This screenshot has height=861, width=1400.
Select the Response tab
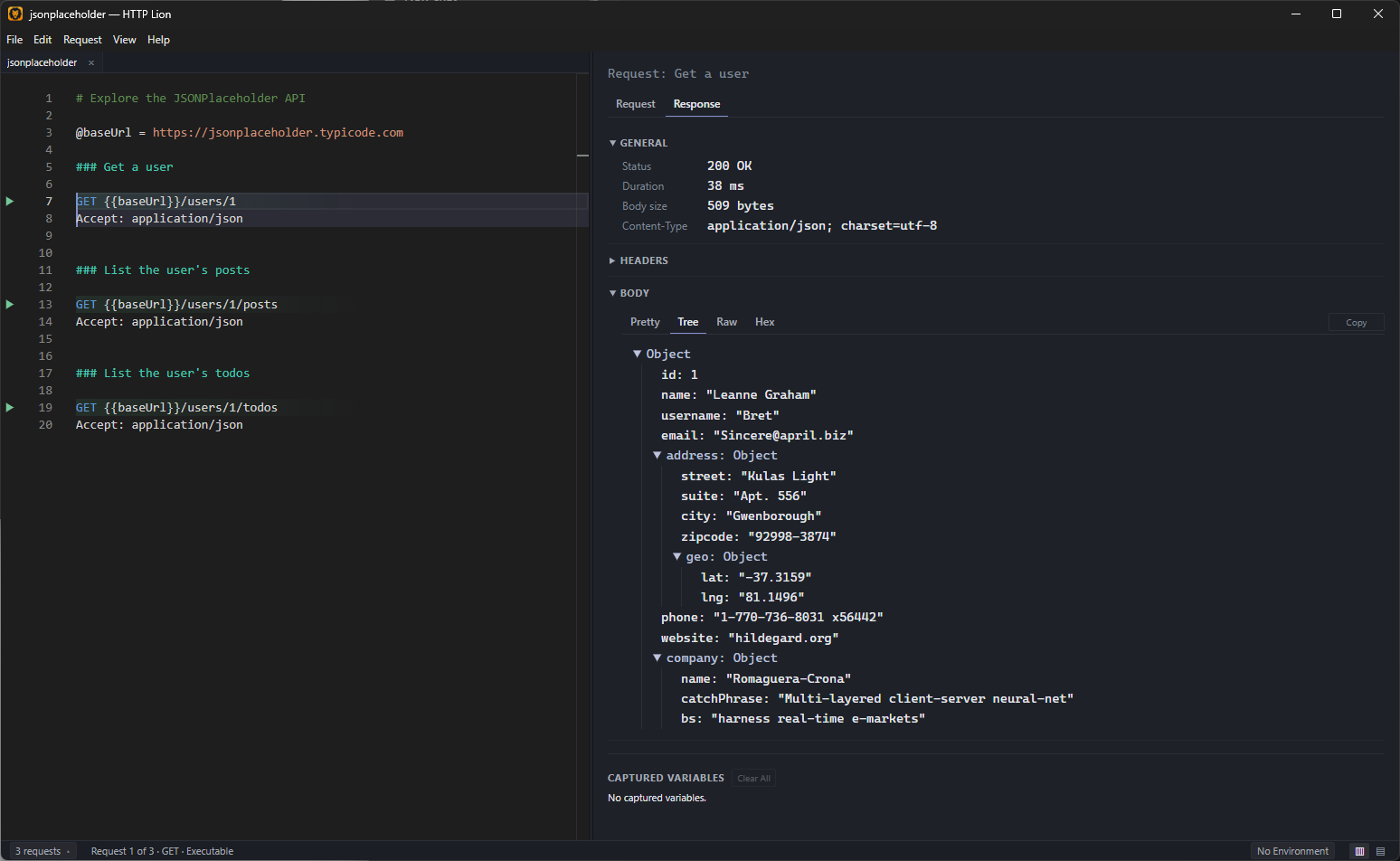pos(696,104)
